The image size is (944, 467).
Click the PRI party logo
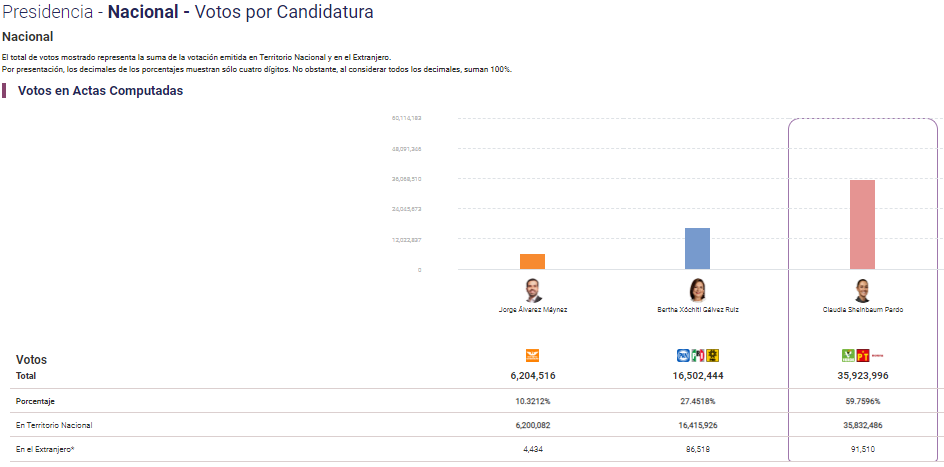point(698,356)
